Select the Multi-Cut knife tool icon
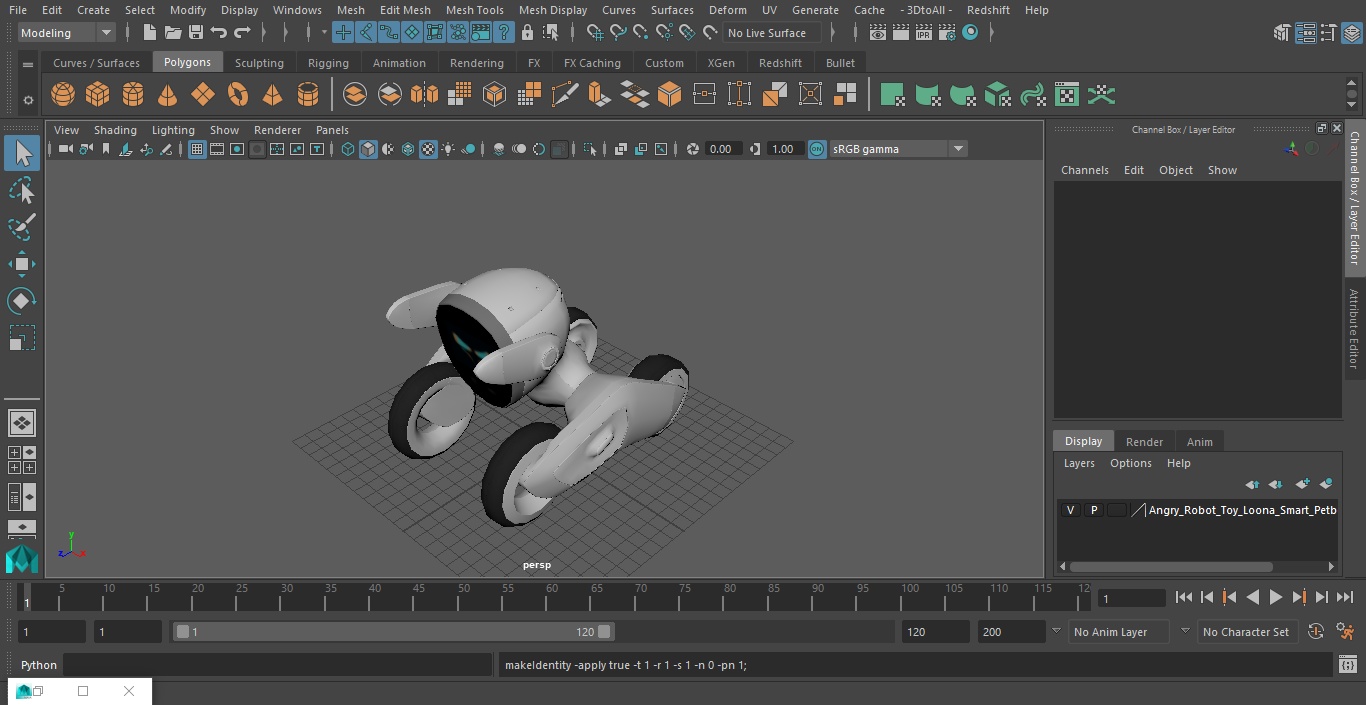The height and width of the screenshot is (705, 1366). click(564, 95)
